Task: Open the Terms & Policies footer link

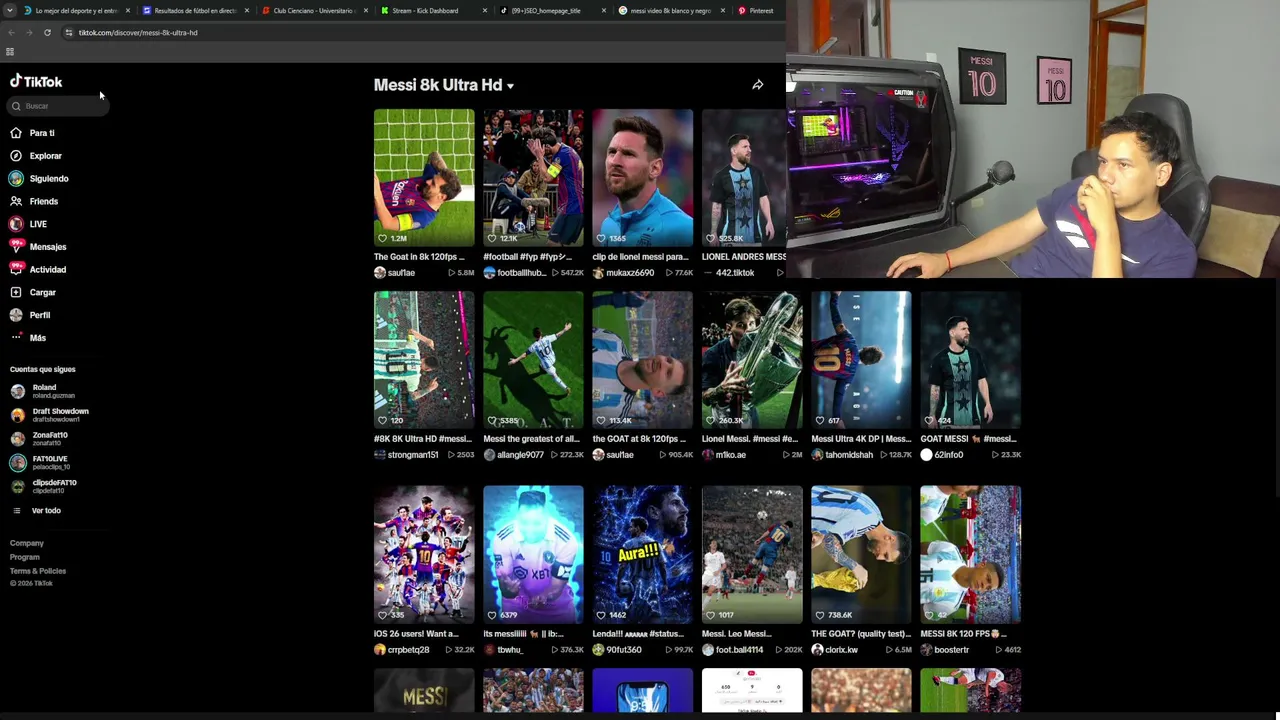Action: (x=38, y=571)
